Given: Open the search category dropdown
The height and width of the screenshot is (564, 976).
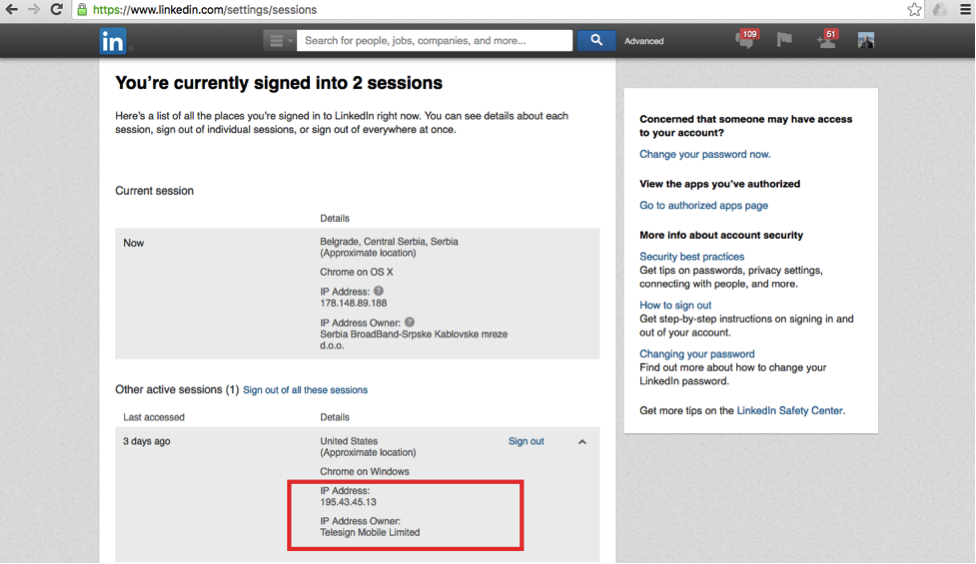Looking at the screenshot, I should [279, 40].
